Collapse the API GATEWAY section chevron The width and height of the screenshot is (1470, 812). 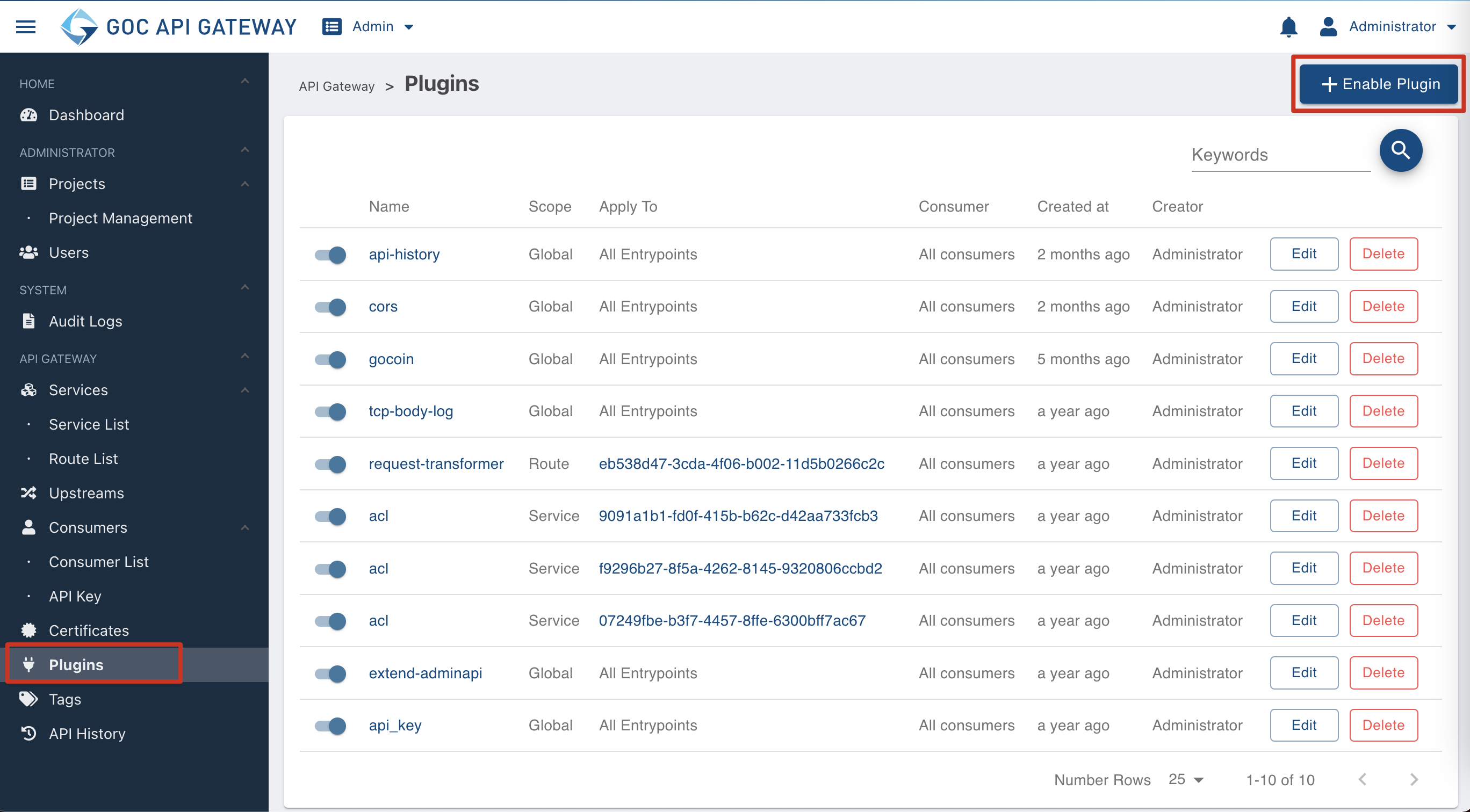pos(245,356)
